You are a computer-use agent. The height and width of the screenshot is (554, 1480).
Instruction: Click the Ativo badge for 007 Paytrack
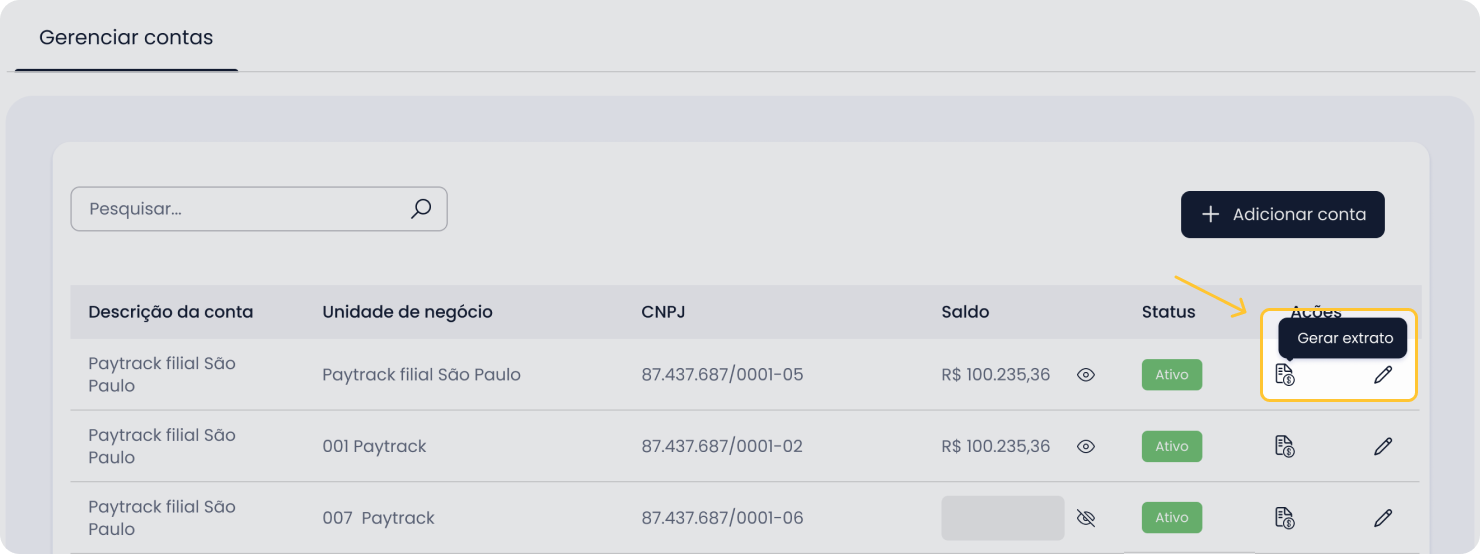1172,518
